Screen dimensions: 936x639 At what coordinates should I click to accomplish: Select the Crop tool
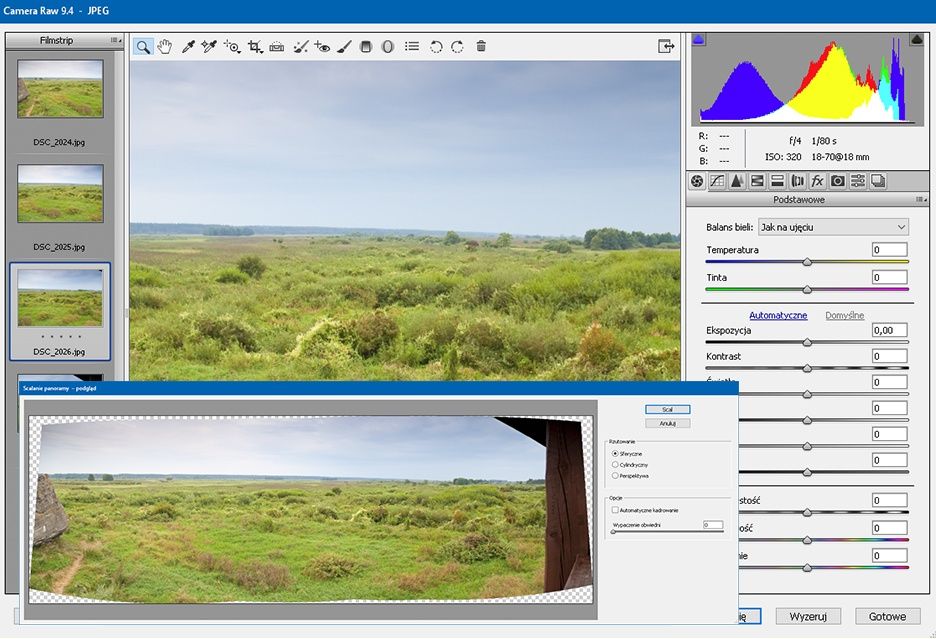pyautogui.click(x=255, y=47)
